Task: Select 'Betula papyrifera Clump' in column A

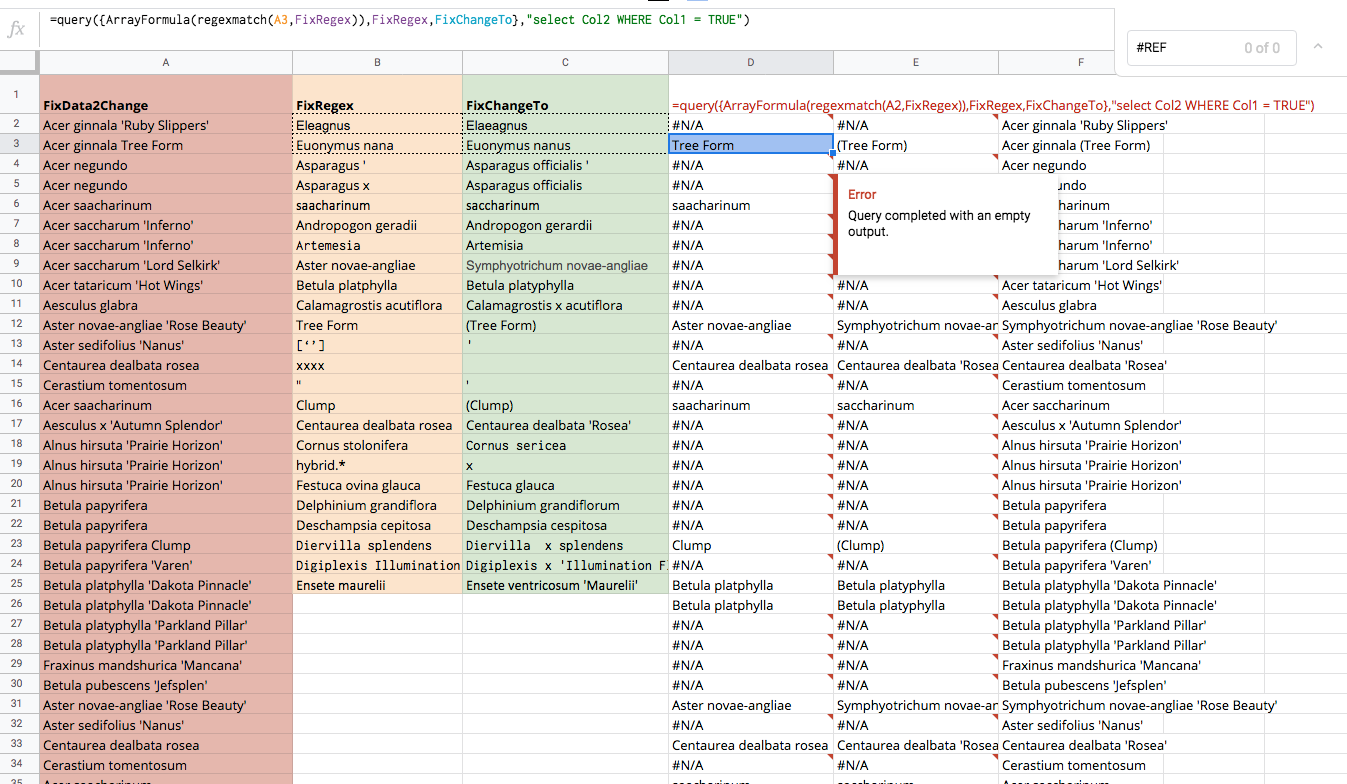Action: [166, 545]
